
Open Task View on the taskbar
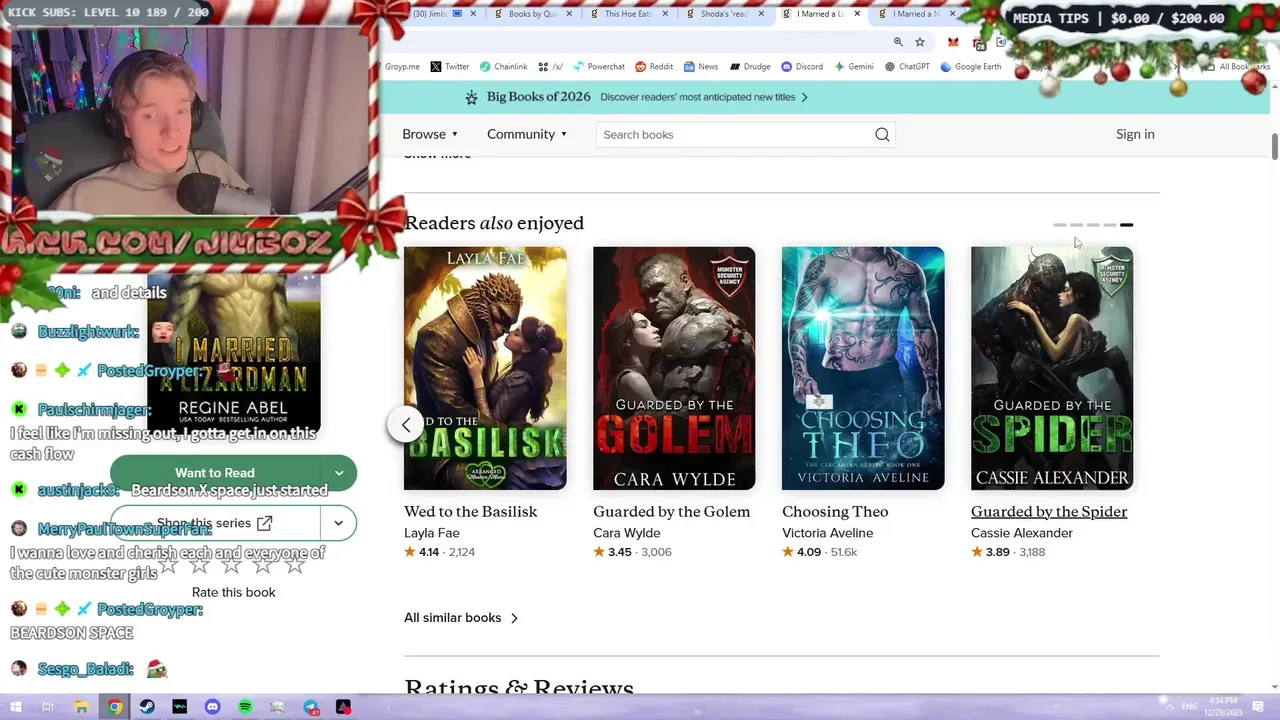point(48,707)
